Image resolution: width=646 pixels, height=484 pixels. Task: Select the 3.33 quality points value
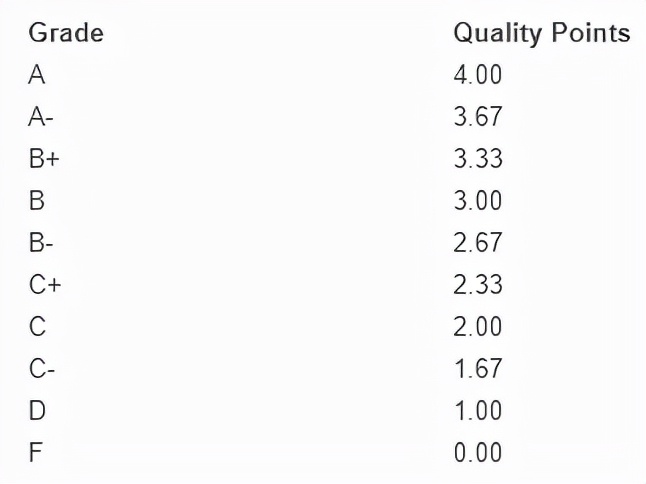point(477,159)
